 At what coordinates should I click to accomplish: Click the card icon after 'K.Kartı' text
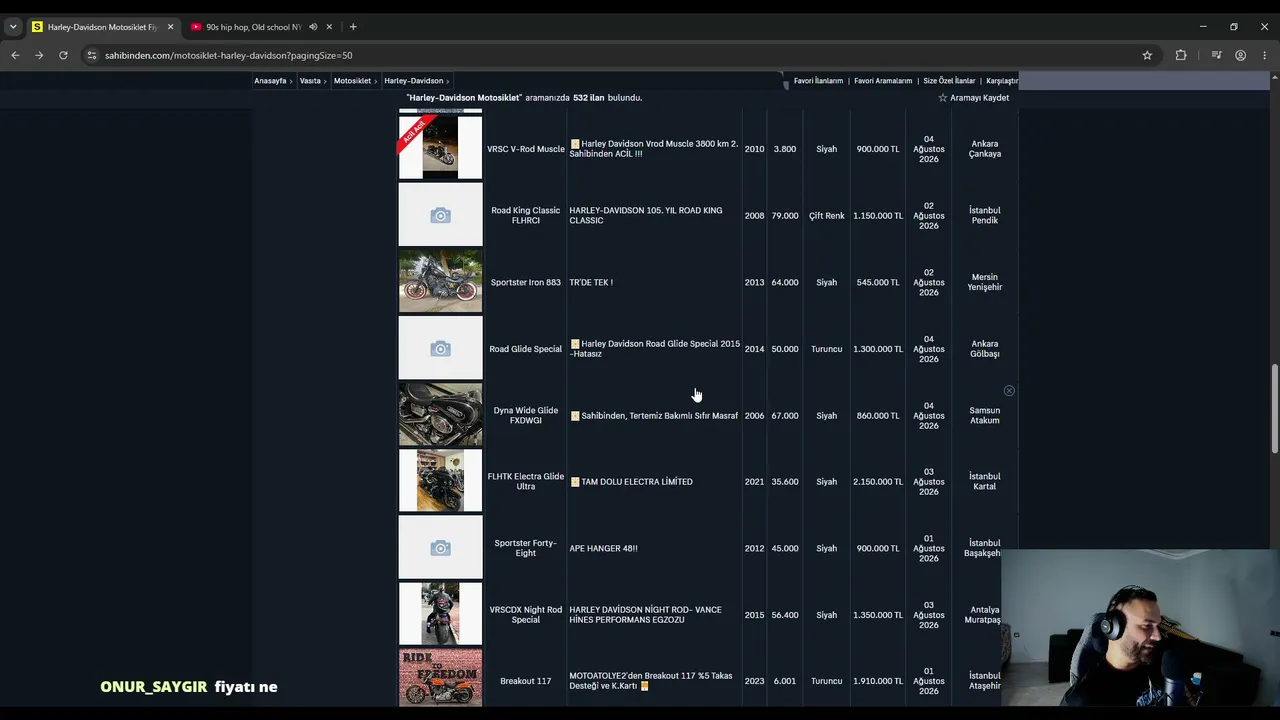[x=645, y=686]
